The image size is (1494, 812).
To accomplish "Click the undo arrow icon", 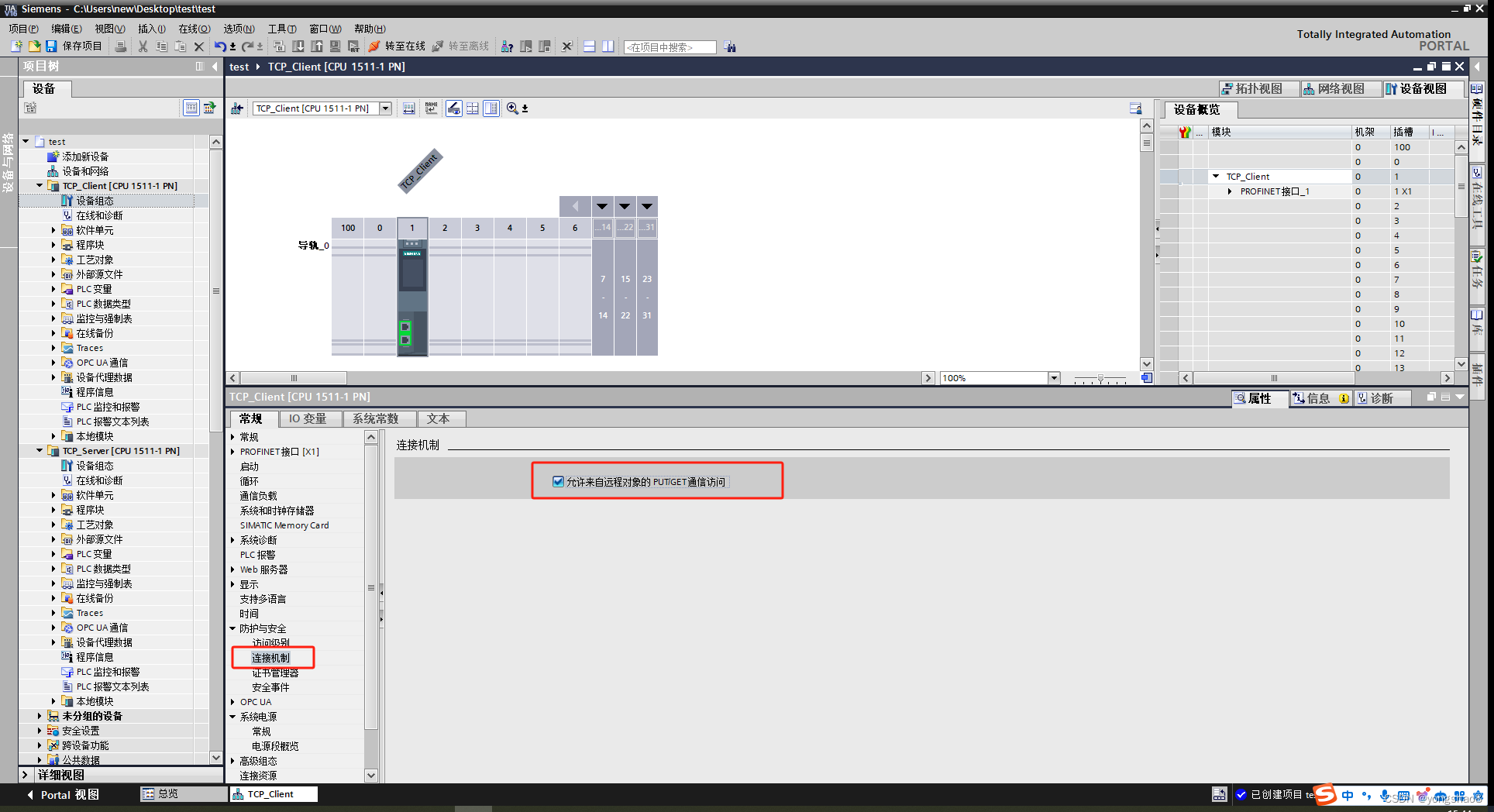I will tap(220, 46).
